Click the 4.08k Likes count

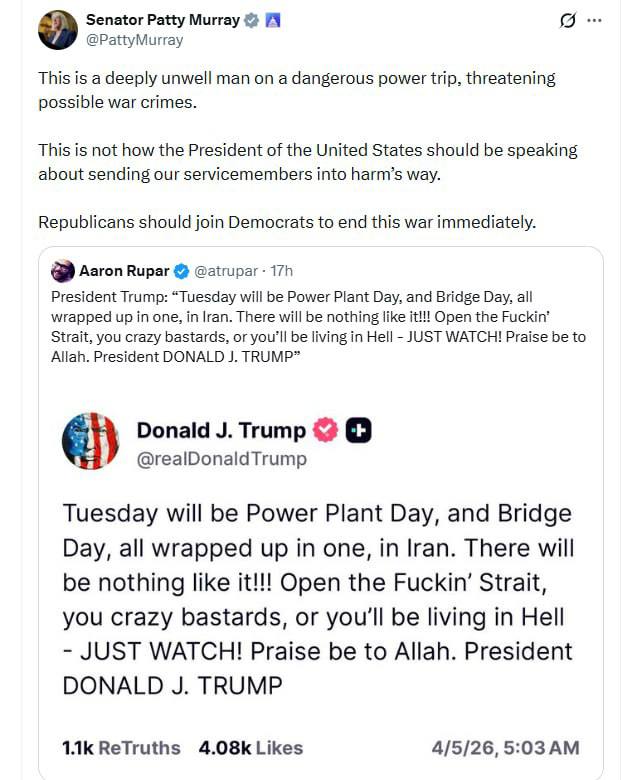(250, 748)
